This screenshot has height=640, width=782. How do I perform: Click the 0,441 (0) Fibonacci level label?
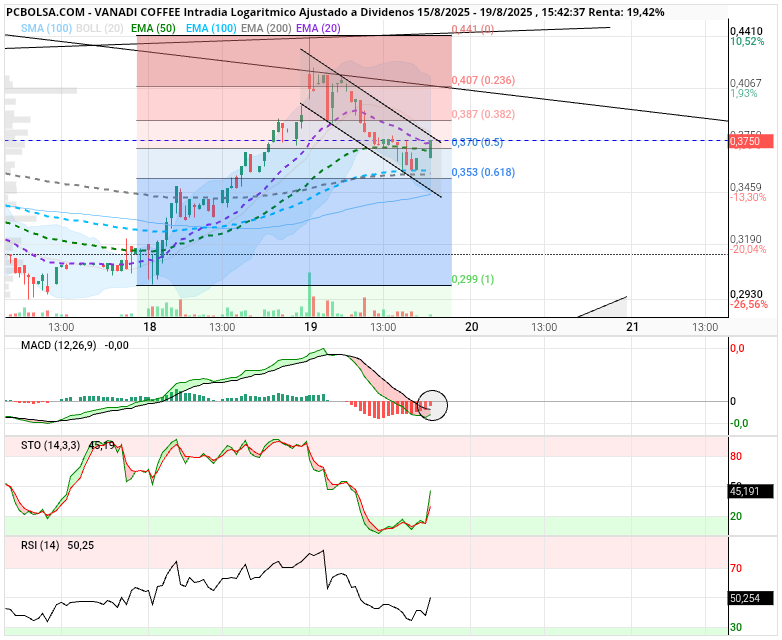(473, 29)
